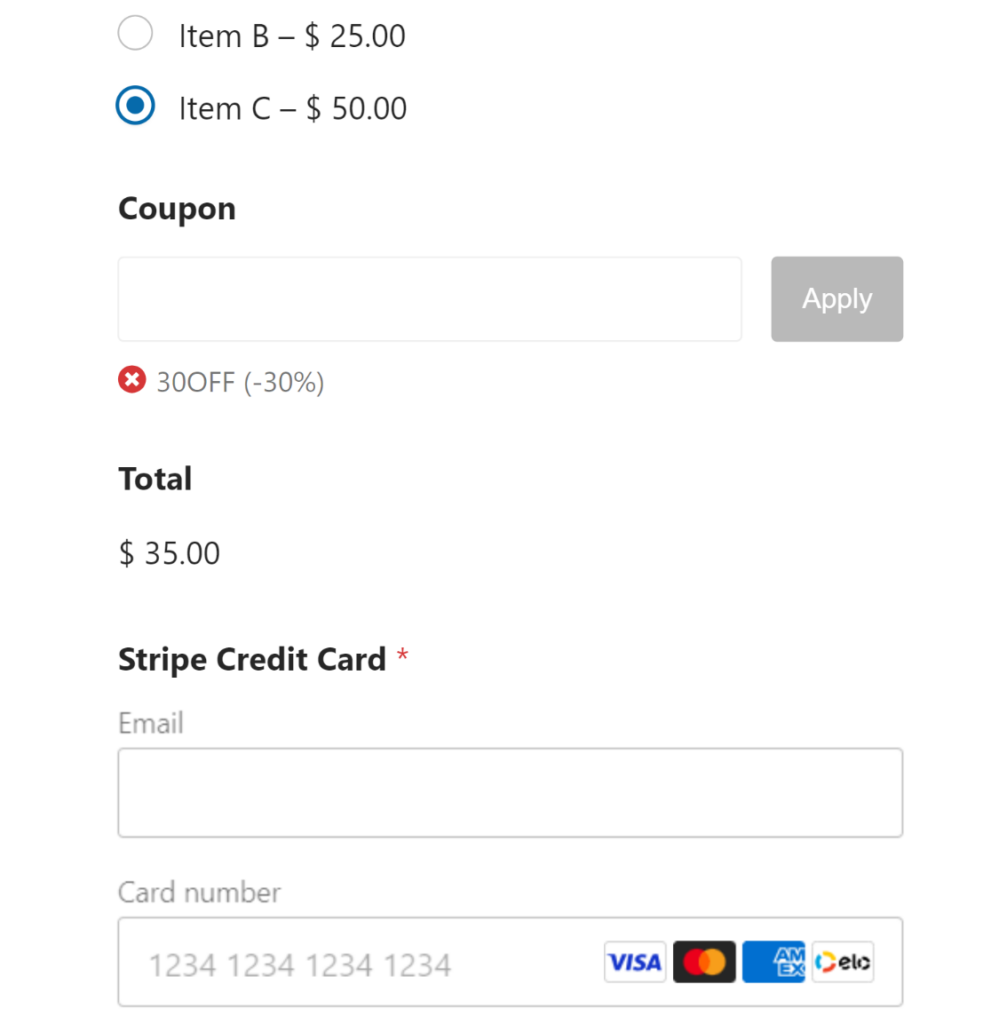Remove the 30OFF coupon via the red X icon

(x=131, y=380)
